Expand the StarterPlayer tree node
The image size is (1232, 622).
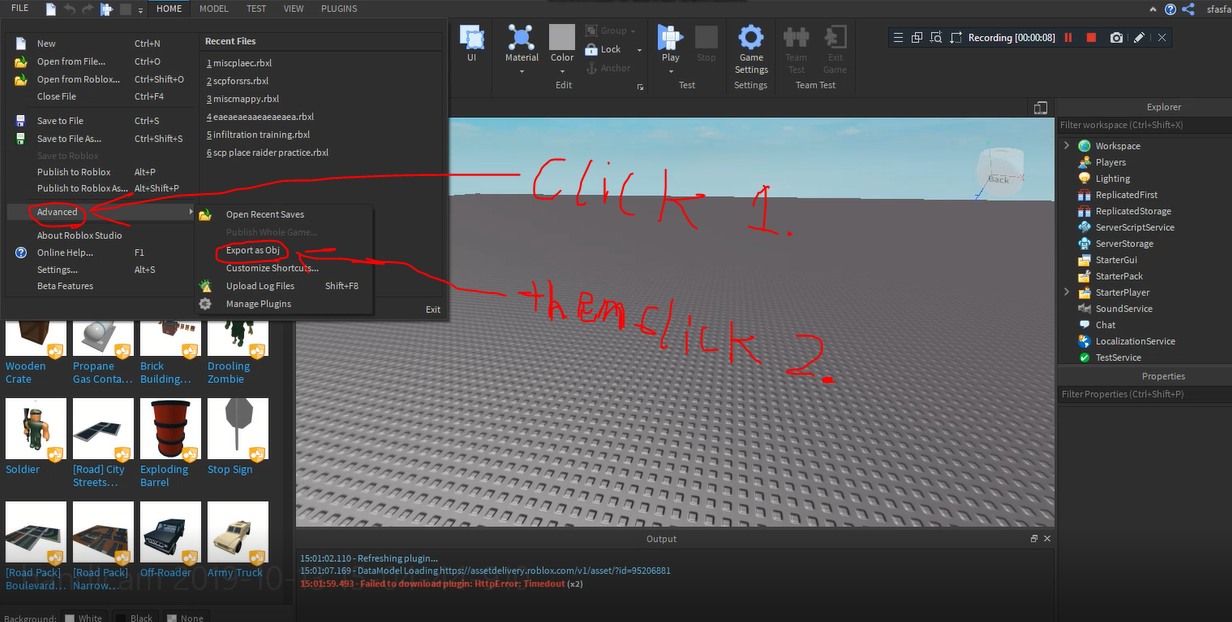1066,292
